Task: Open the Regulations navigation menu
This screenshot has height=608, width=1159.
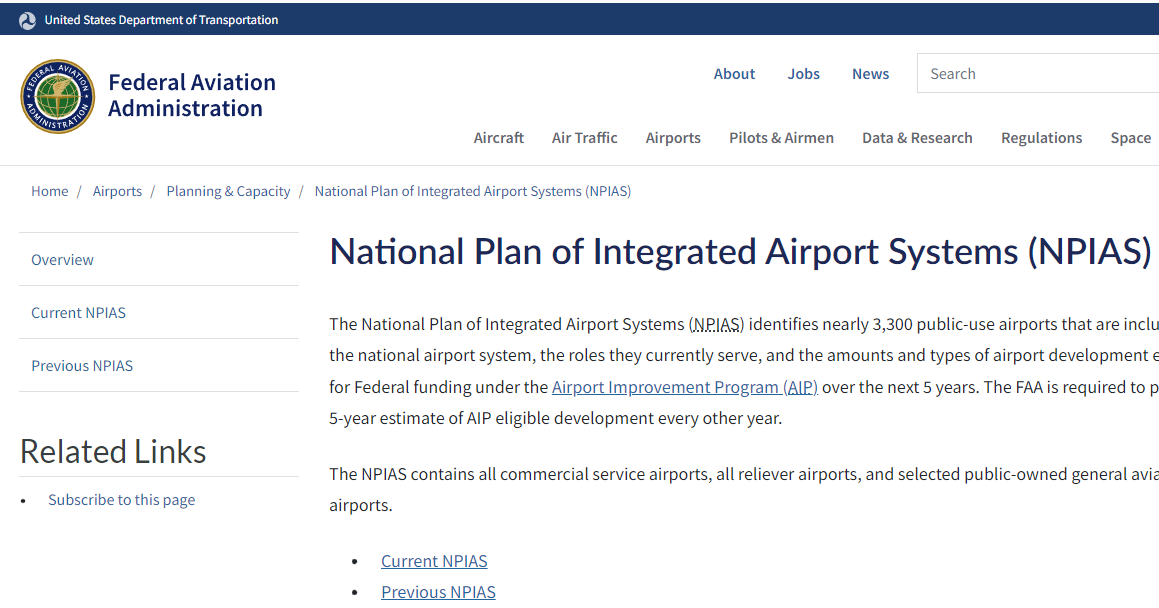Action: 1041,138
